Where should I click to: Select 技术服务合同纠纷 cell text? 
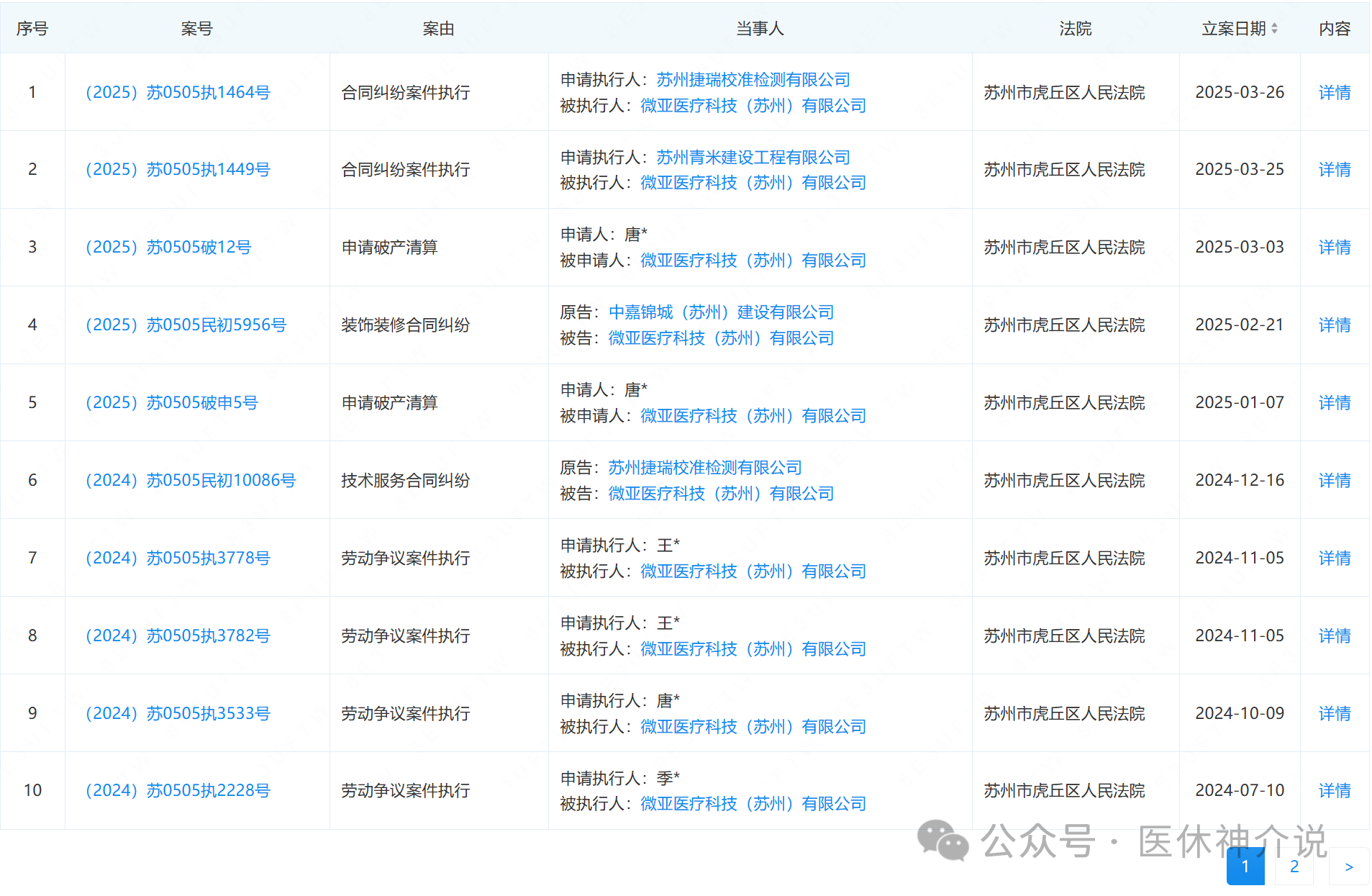click(x=406, y=480)
